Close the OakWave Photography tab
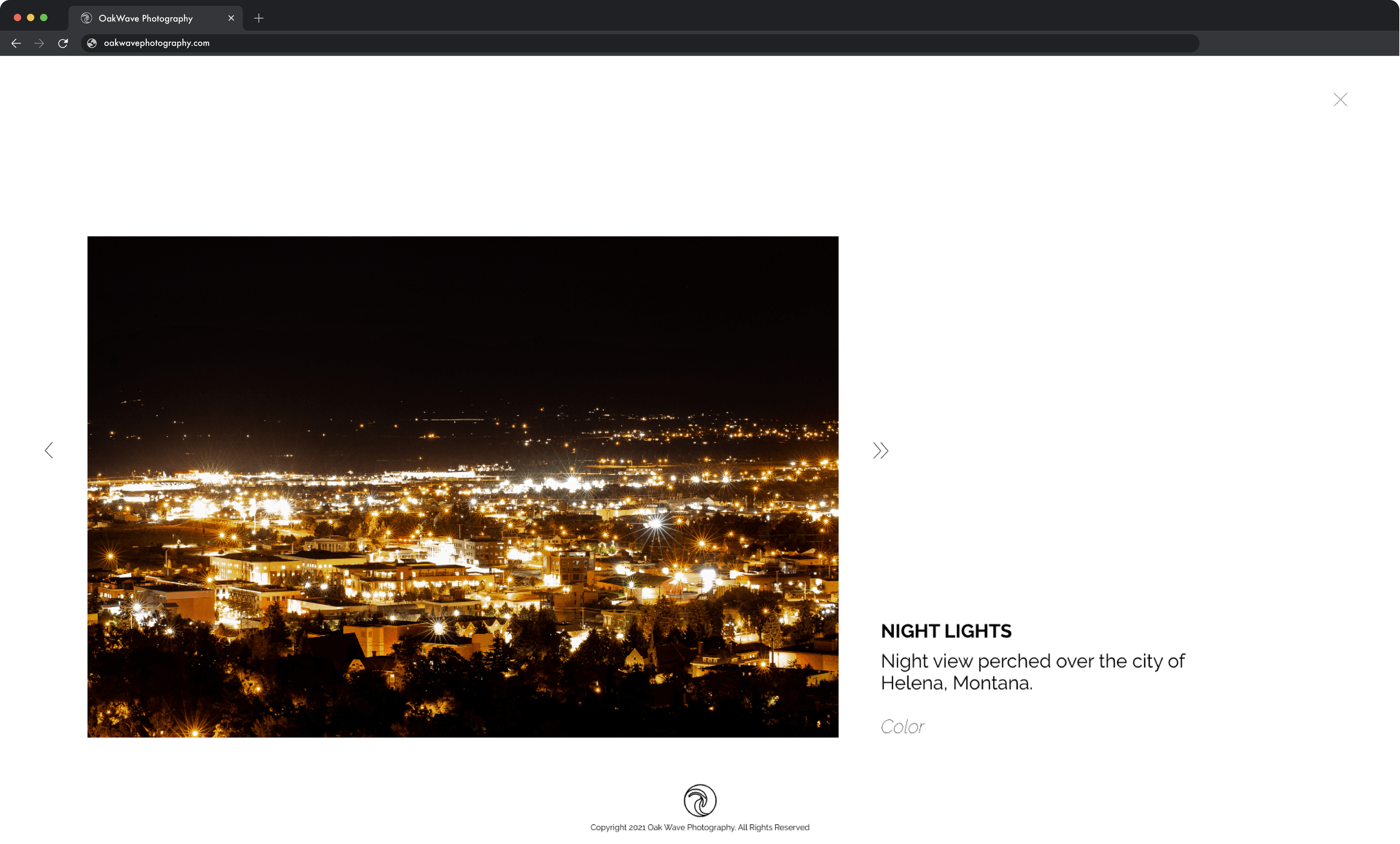Viewport: 1400px width, 844px height. (x=231, y=18)
